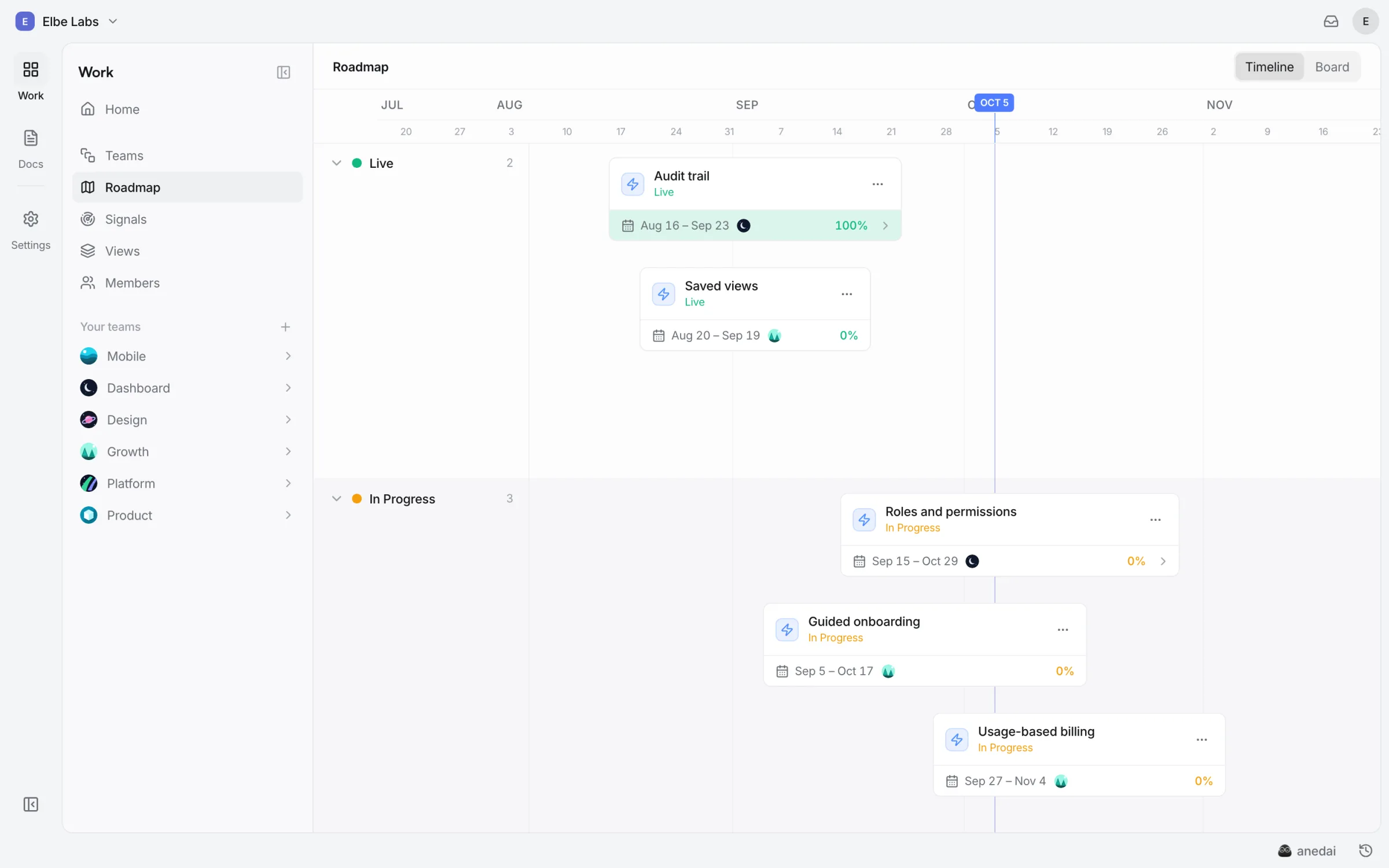Expand the Growth team
Screen dimensions: 1389x868
click(288, 451)
